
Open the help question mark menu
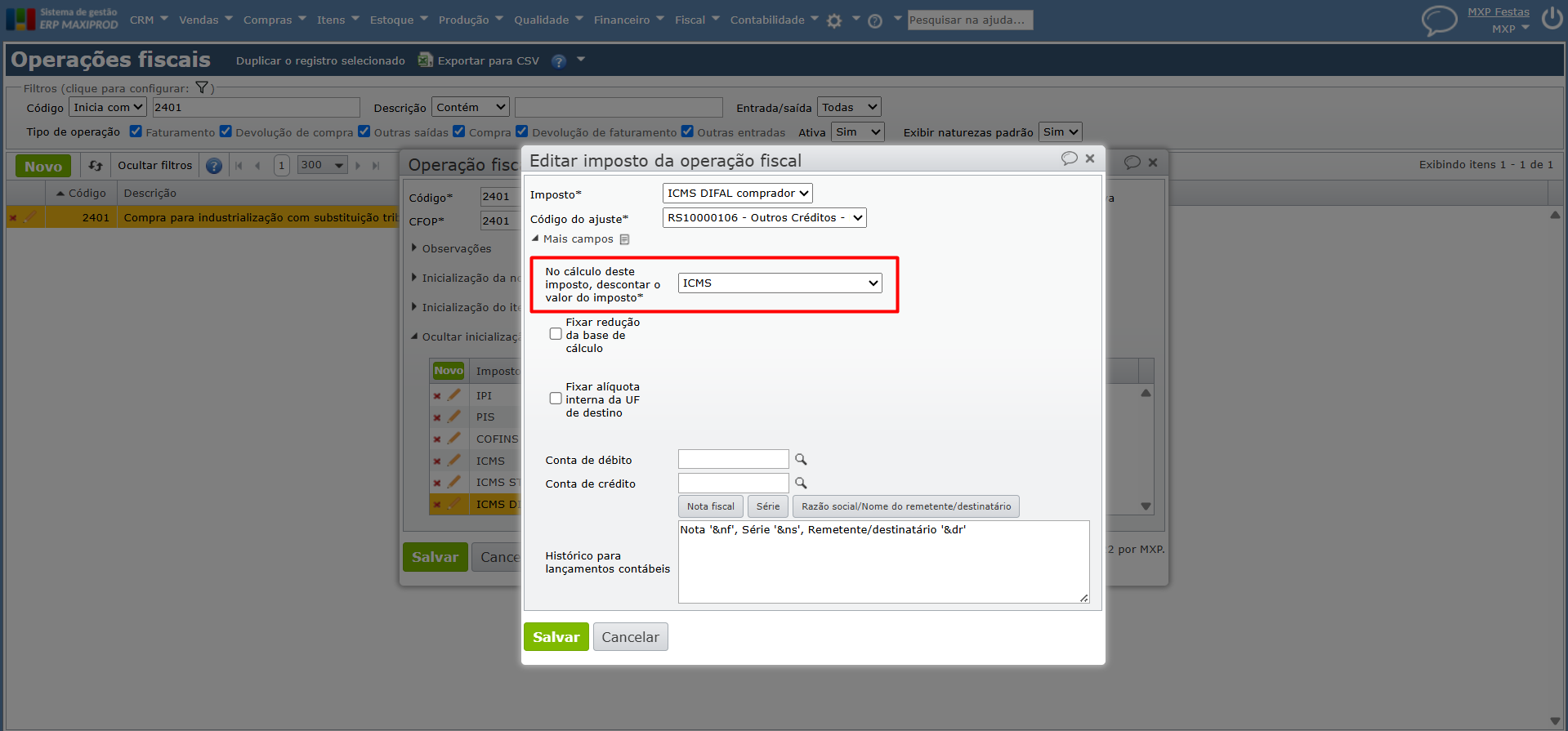875,21
